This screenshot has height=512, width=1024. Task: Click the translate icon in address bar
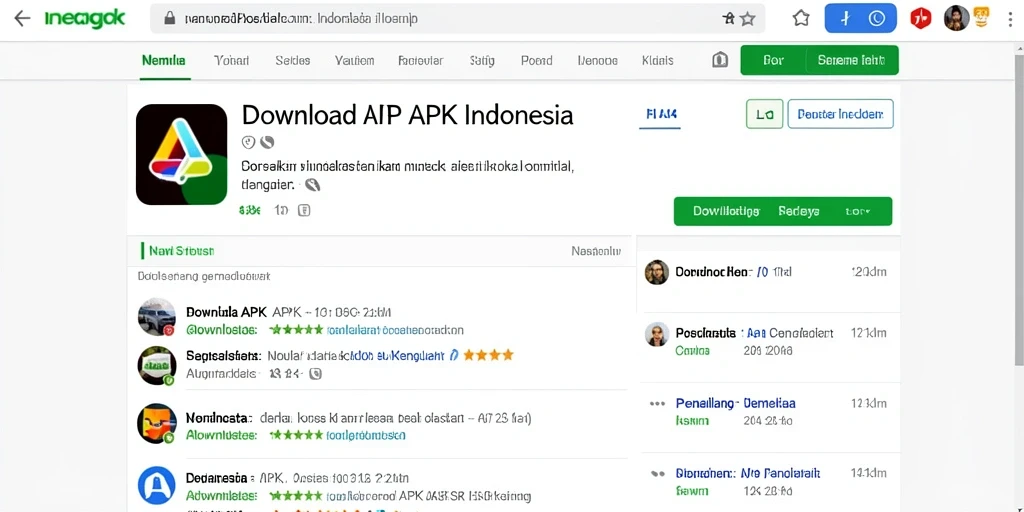point(729,19)
